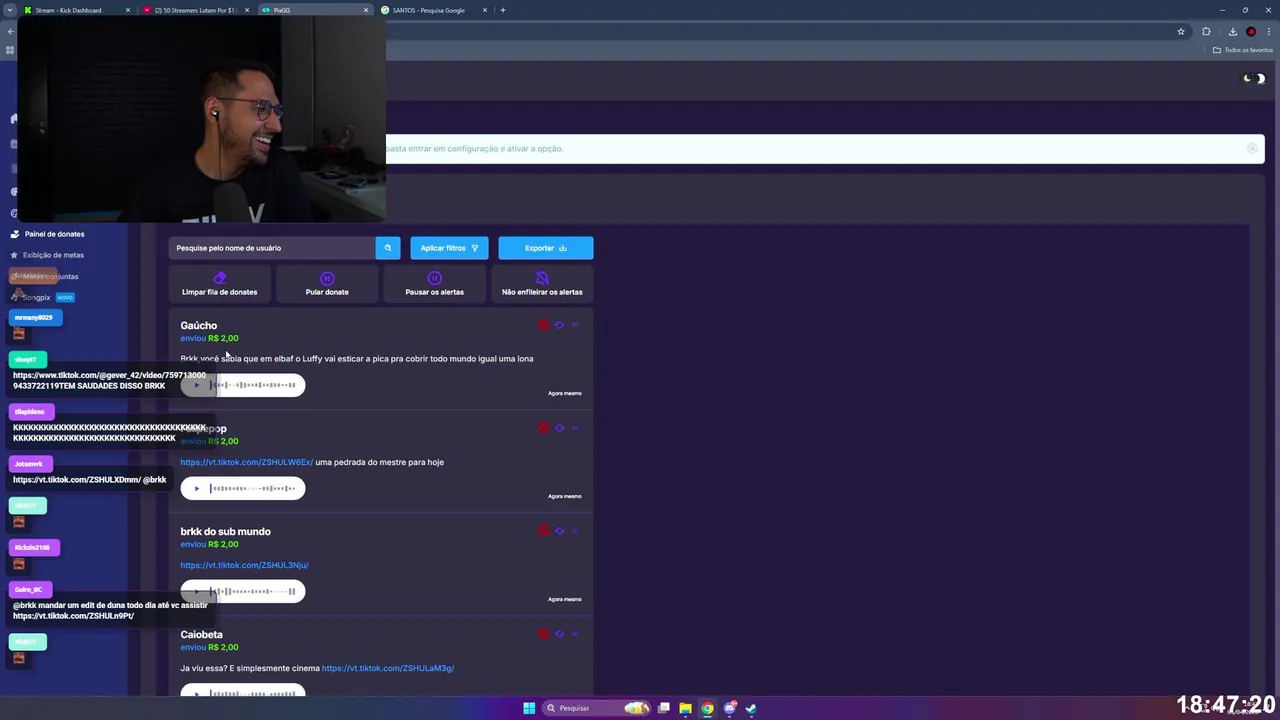Play audio of uma pedrada do mestre donation

pyautogui.click(x=197, y=488)
